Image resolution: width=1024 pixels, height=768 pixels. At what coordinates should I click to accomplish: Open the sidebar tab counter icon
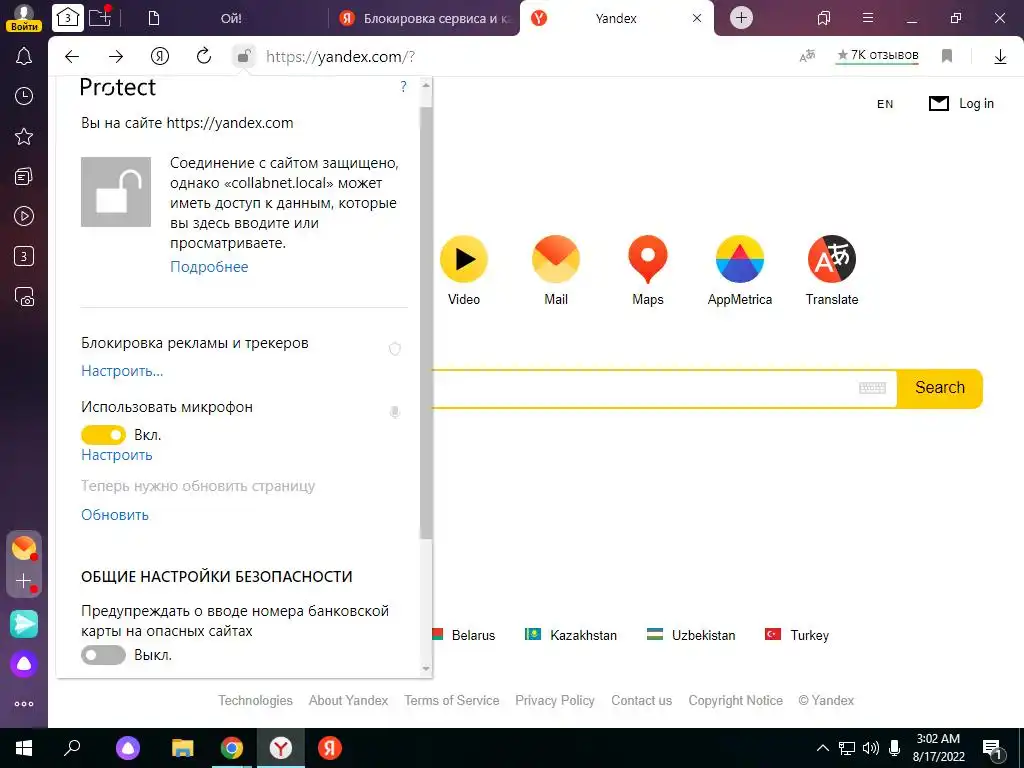(24, 256)
